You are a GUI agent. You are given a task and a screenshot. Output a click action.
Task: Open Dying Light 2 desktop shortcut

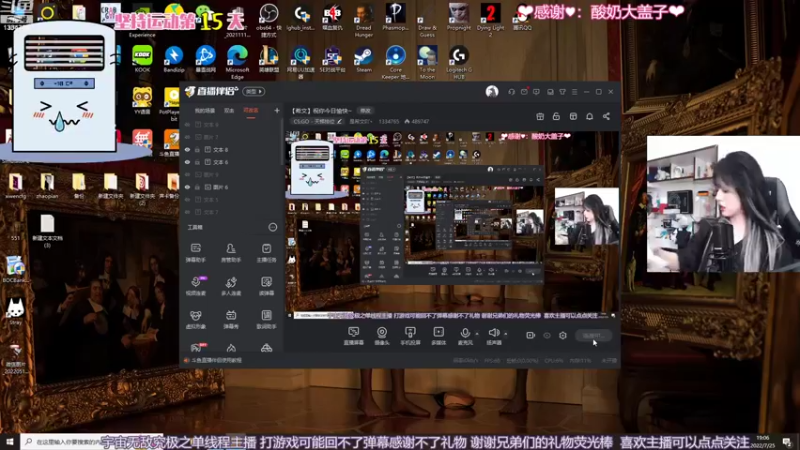(x=490, y=19)
